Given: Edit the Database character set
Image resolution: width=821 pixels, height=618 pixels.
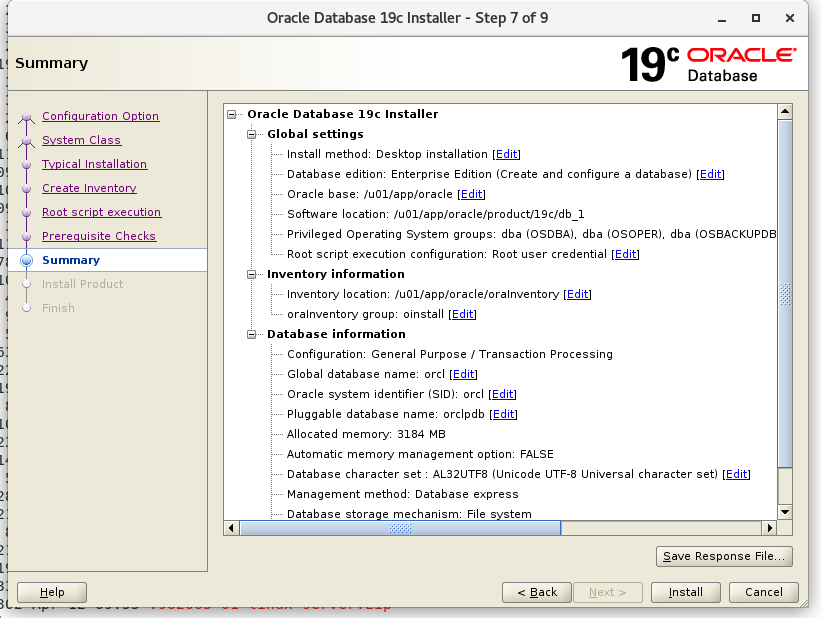Looking at the screenshot, I should (737, 474).
